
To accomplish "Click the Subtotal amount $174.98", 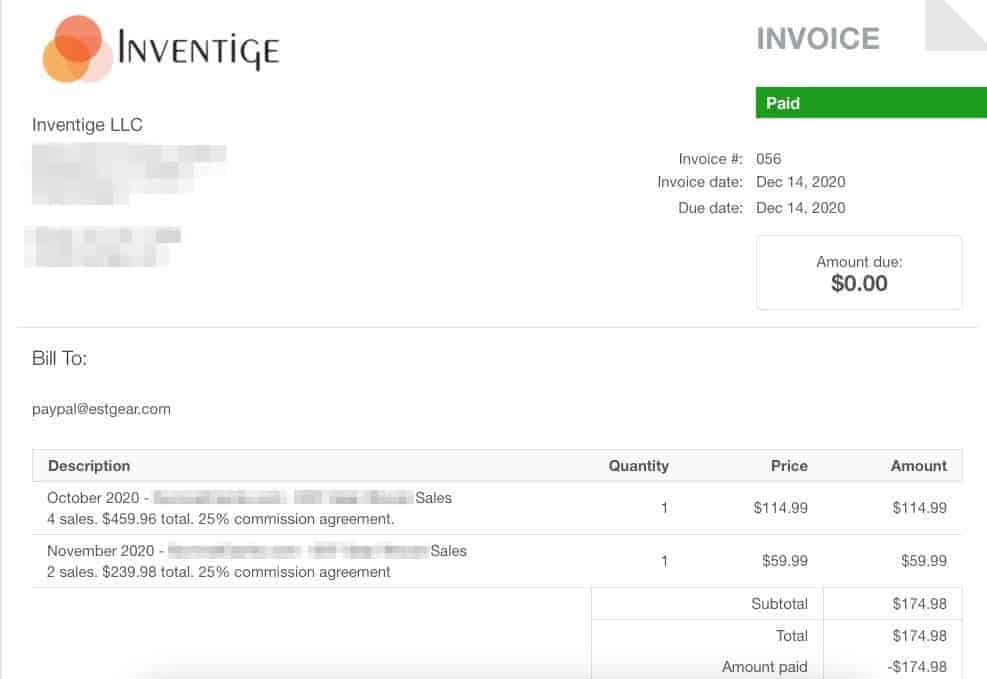I will tap(919, 604).
